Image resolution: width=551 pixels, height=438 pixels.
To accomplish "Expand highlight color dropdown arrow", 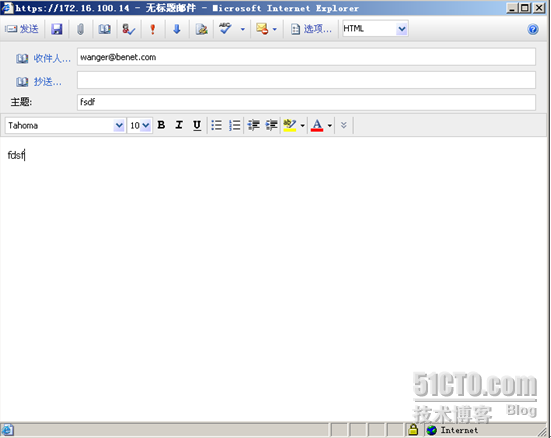I will pos(303,125).
